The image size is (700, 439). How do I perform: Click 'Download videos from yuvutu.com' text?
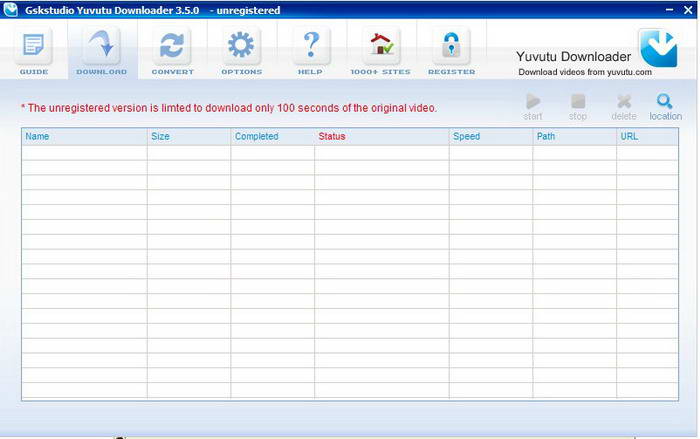[585, 72]
